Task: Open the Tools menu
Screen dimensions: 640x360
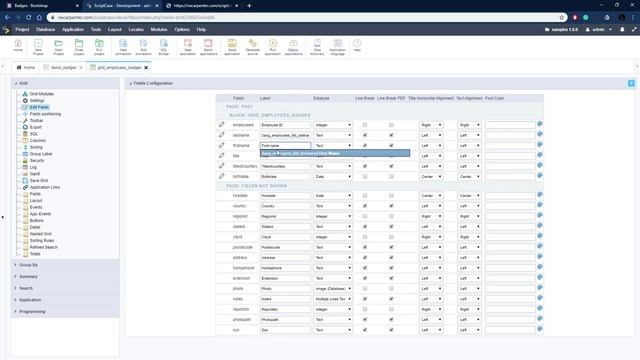Action: point(96,29)
